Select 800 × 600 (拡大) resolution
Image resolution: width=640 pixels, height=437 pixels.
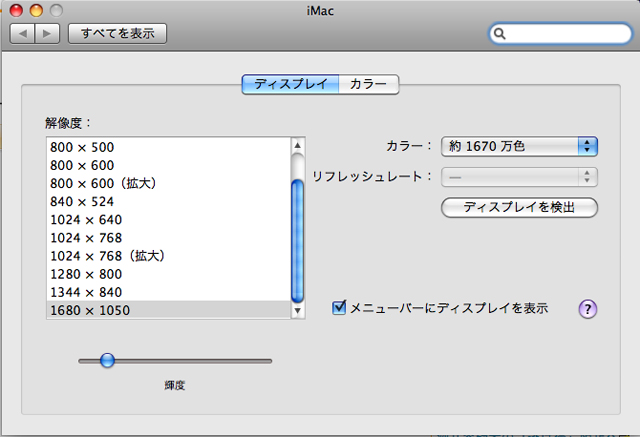point(169,184)
